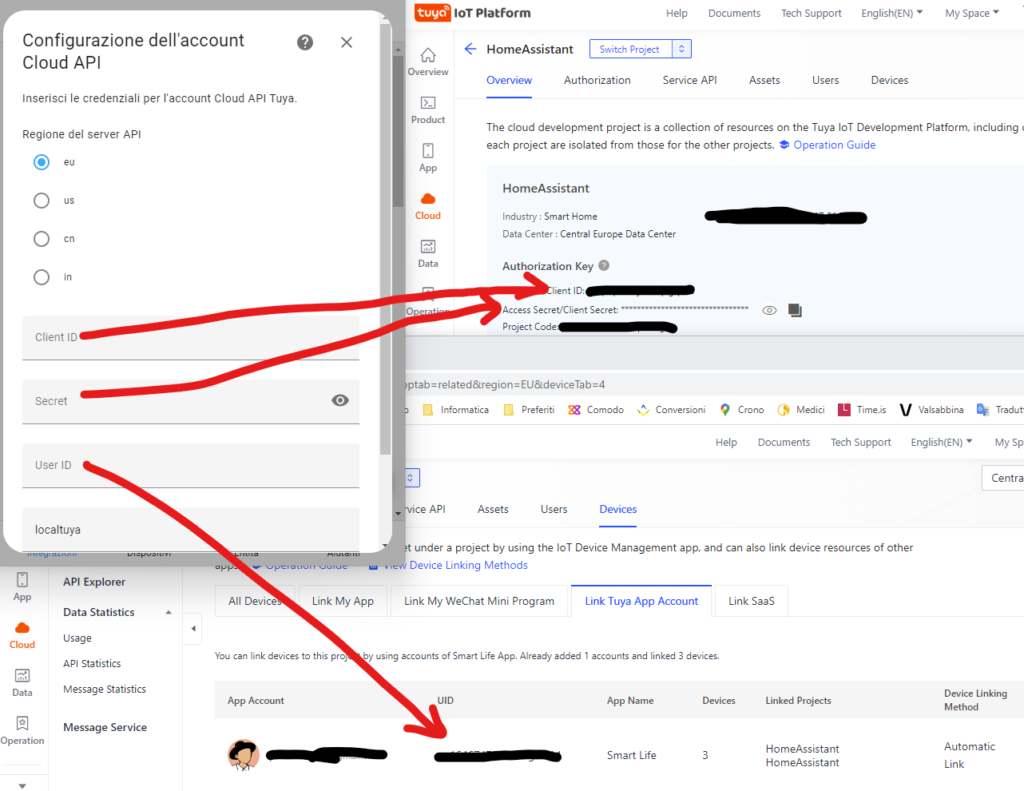1024x791 pixels.
Task: Open Documents in top Tuya header
Action: click(734, 13)
